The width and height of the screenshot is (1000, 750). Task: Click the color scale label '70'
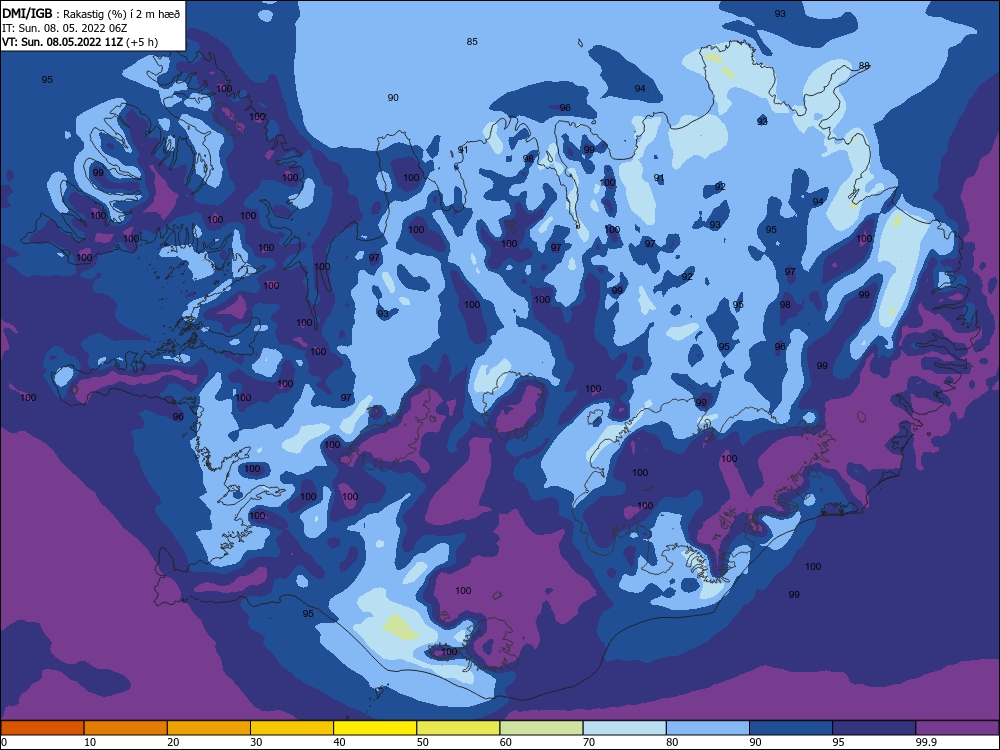point(589,742)
